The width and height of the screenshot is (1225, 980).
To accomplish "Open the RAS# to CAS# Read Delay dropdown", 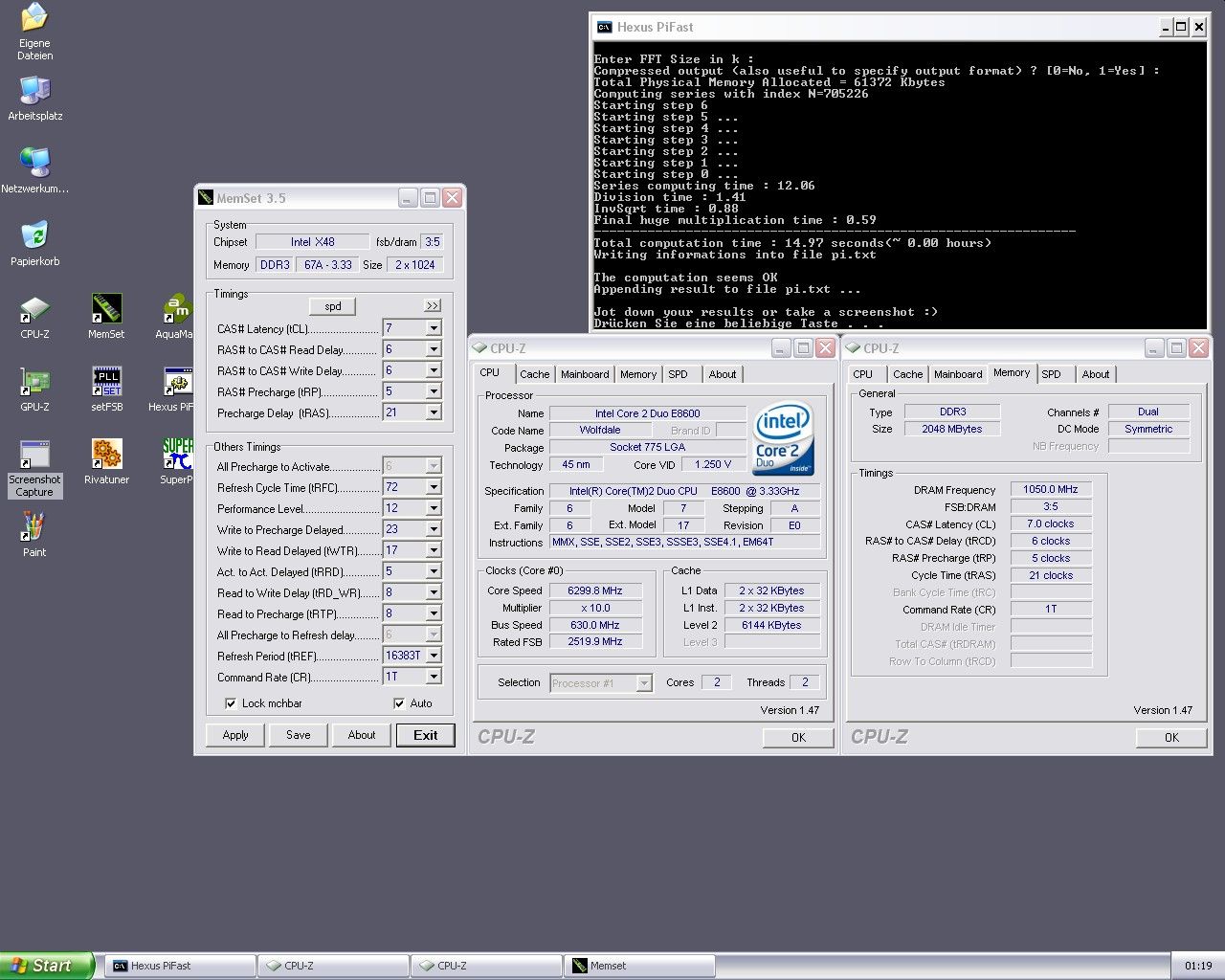I will point(434,349).
